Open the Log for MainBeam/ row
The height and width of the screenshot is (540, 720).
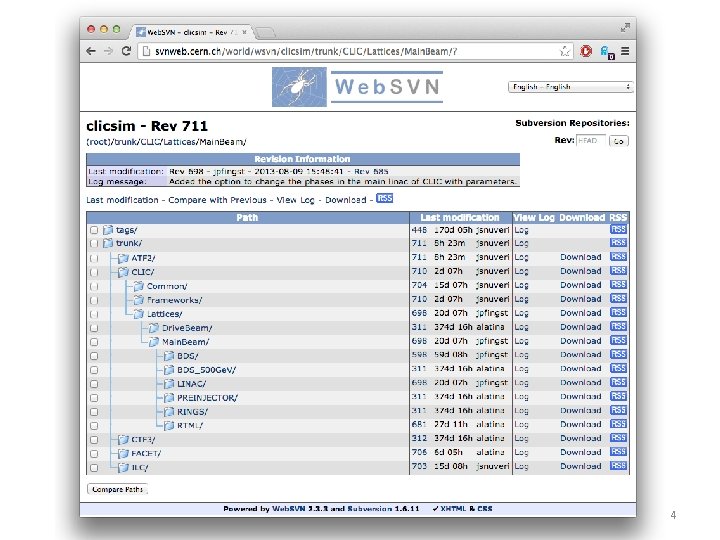521,341
